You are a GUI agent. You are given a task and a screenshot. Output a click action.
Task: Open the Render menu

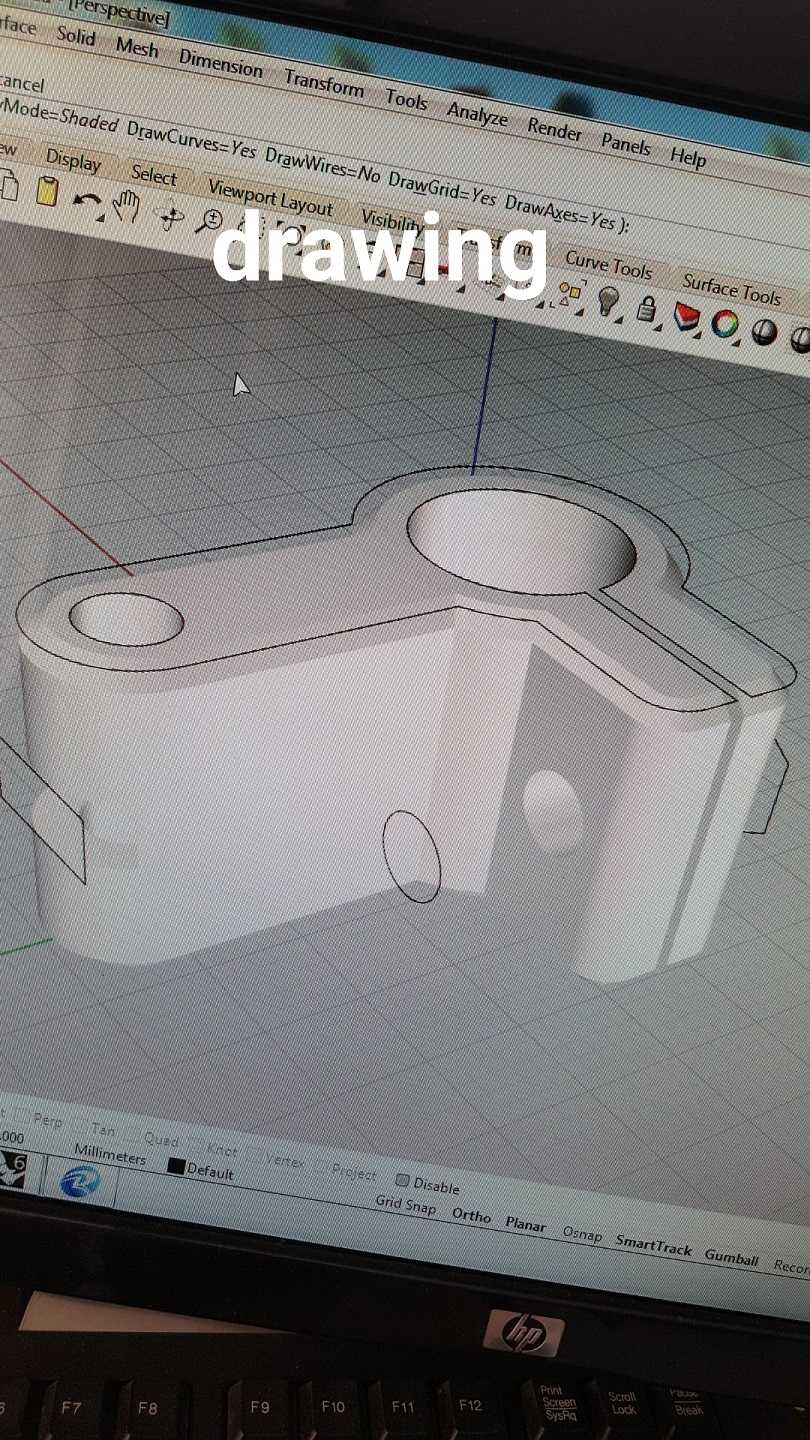pyautogui.click(x=555, y=129)
